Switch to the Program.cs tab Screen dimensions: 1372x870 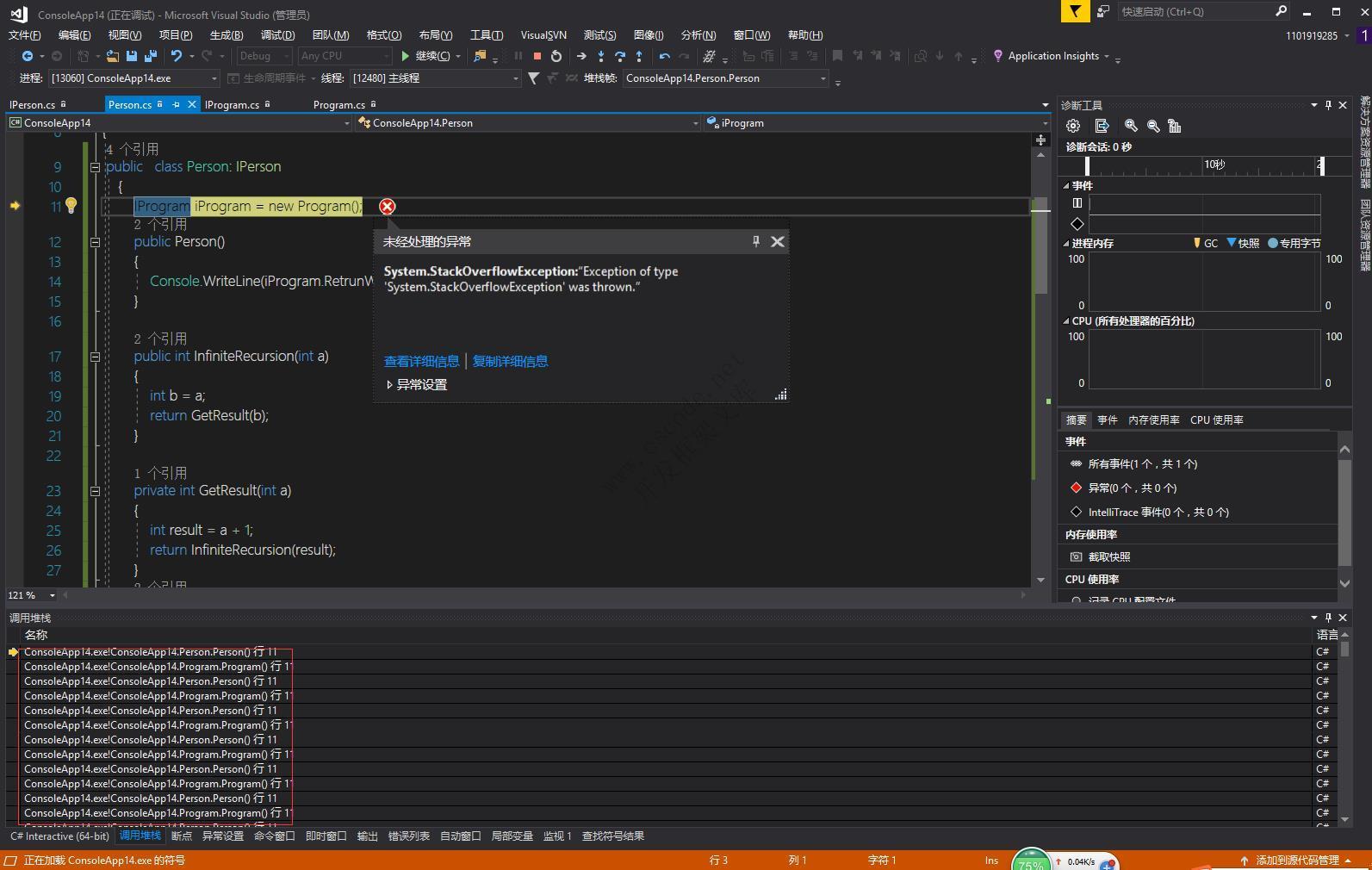(x=338, y=105)
